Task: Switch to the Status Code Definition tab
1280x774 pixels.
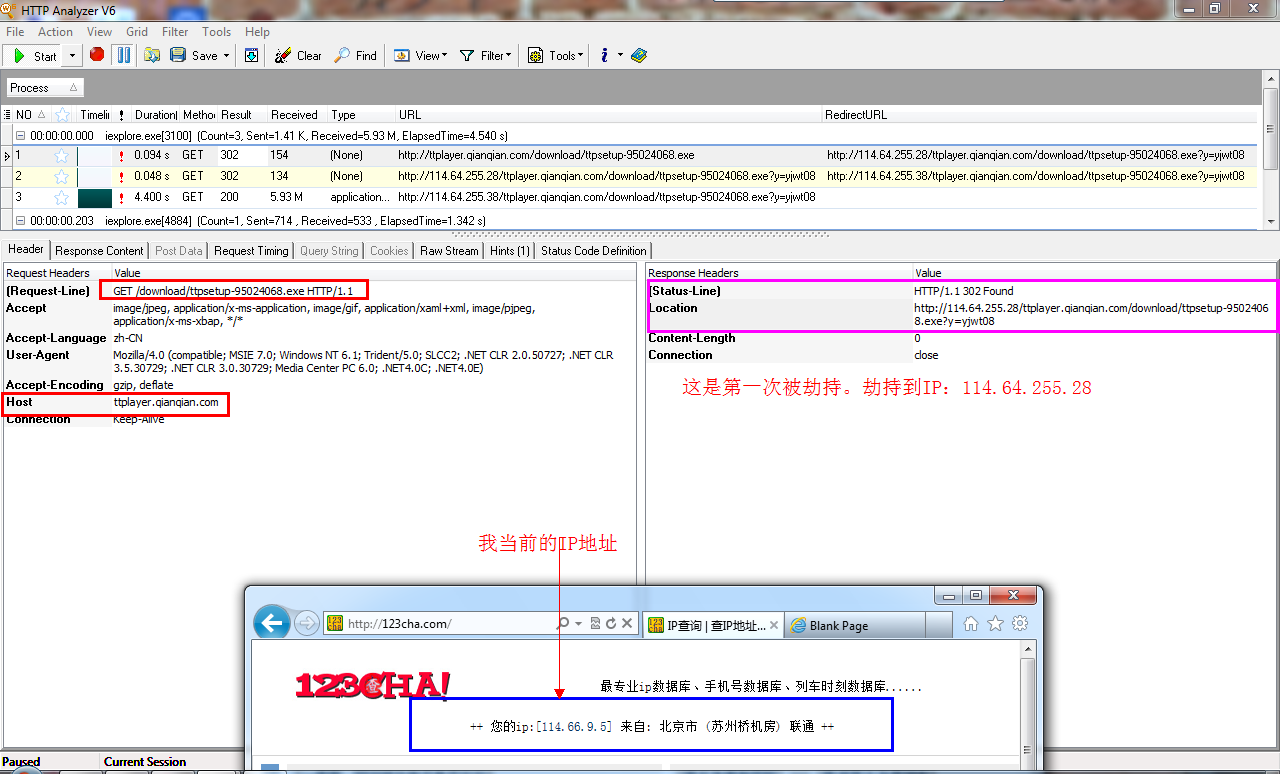Action: [x=594, y=251]
